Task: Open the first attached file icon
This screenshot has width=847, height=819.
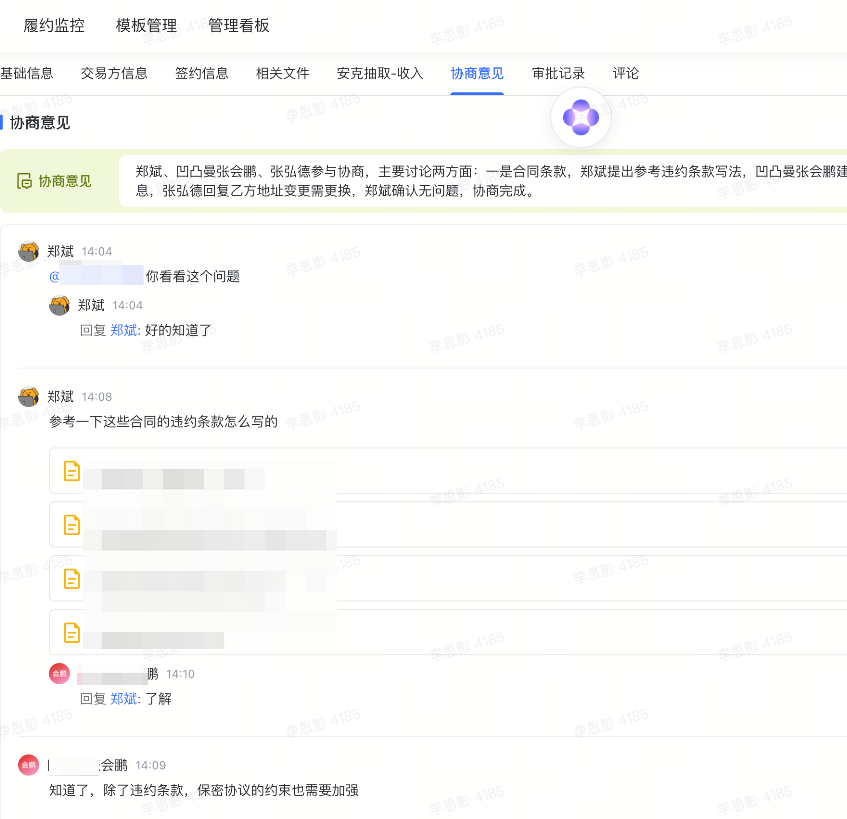Action: tap(72, 471)
